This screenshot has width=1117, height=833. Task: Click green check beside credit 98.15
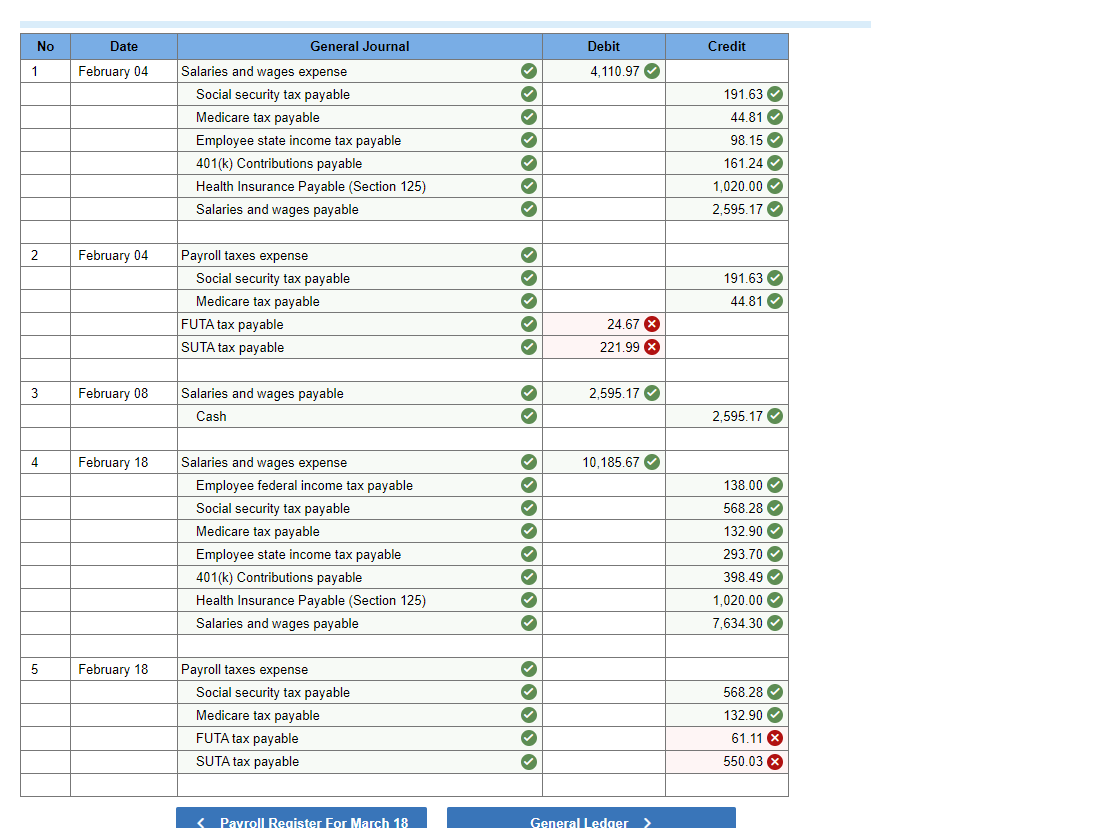[775, 140]
